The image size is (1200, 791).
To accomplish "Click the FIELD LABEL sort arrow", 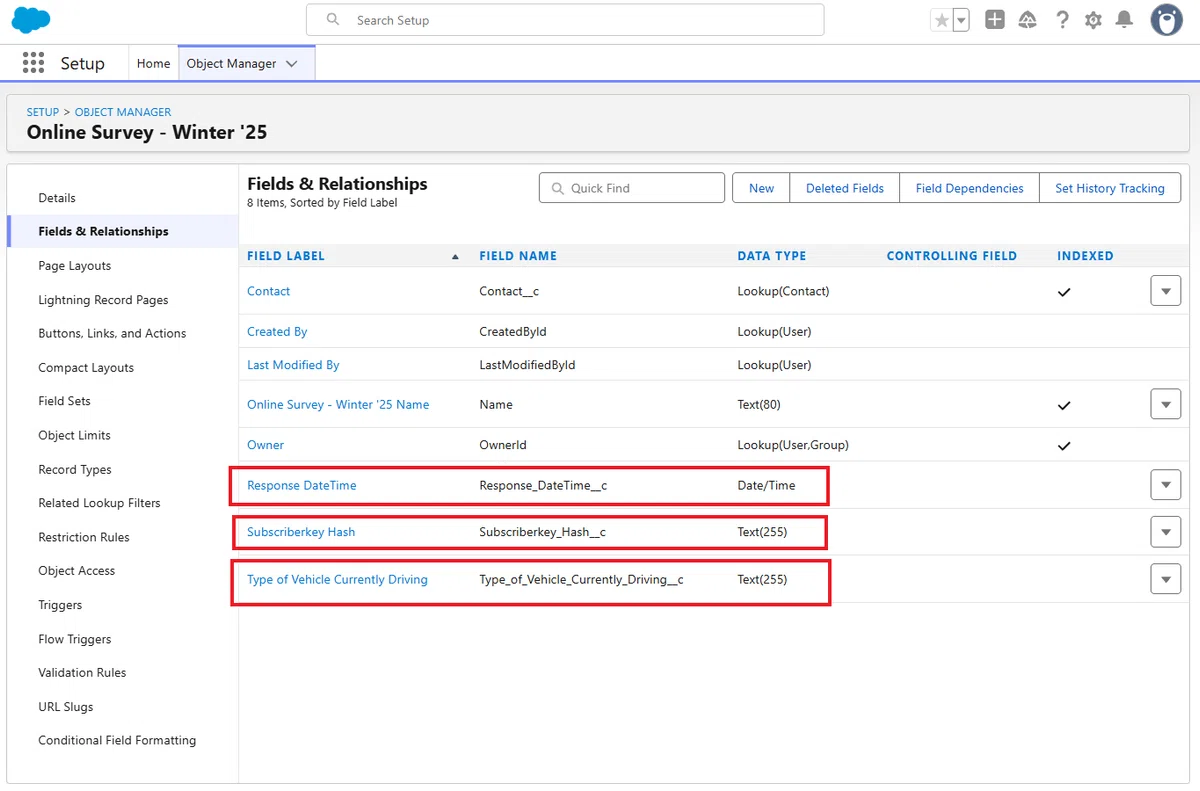I will point(456,257).
